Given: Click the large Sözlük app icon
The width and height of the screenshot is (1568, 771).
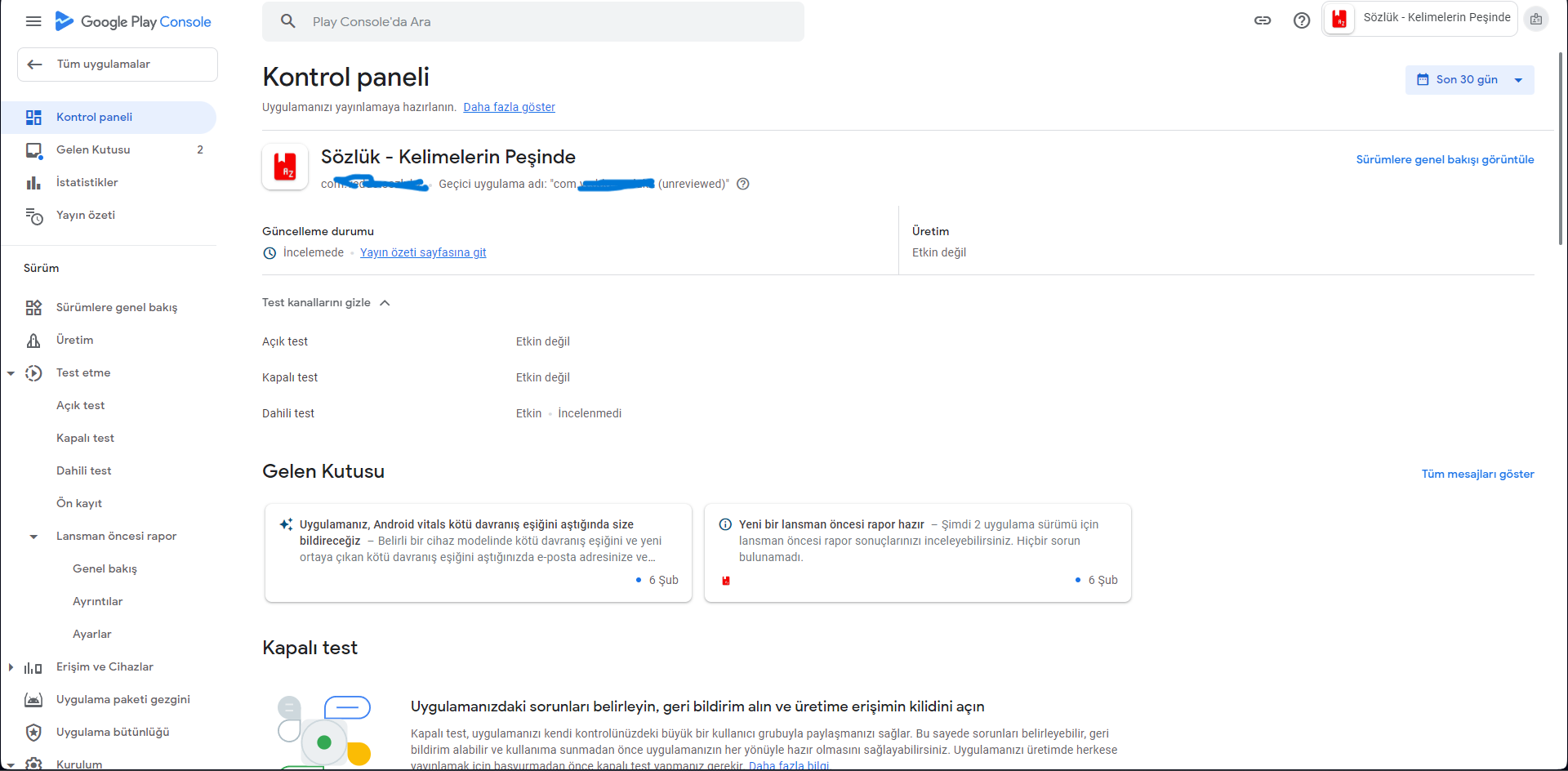Looking at the screenshot, I should tap(285, 167).
